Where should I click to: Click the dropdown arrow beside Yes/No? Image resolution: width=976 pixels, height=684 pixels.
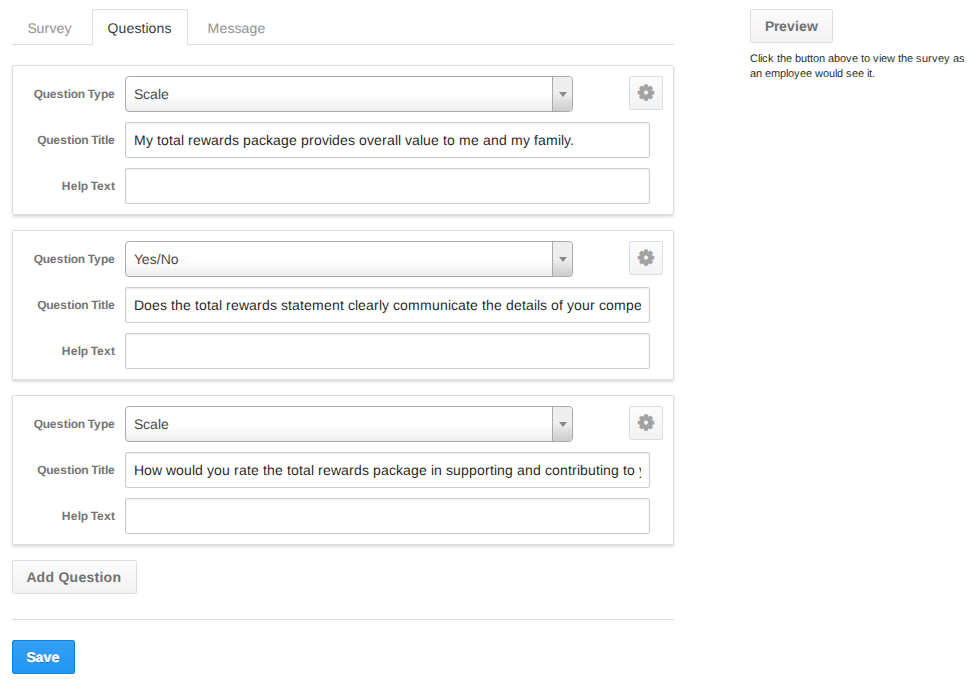pyautogui.click(x=563, y=259)
